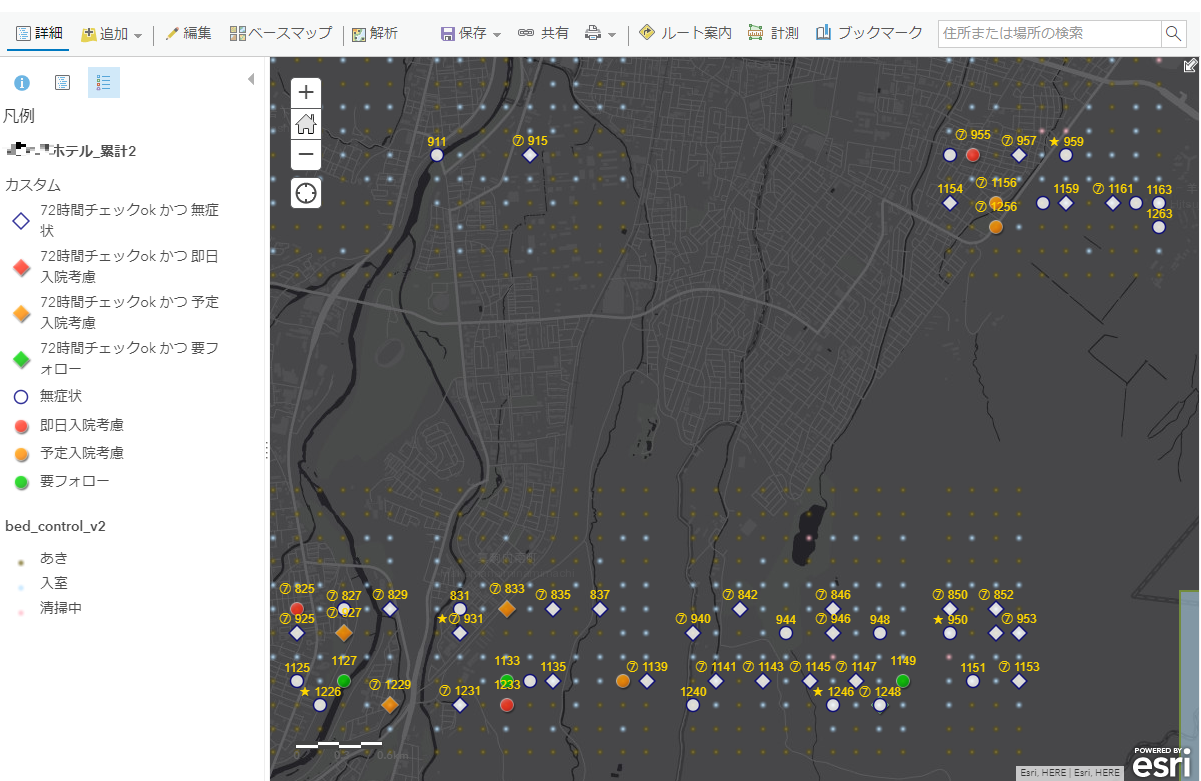Open the 解析 analysis menu
The image size is (1201, 781).
click(x=374, y=34)
